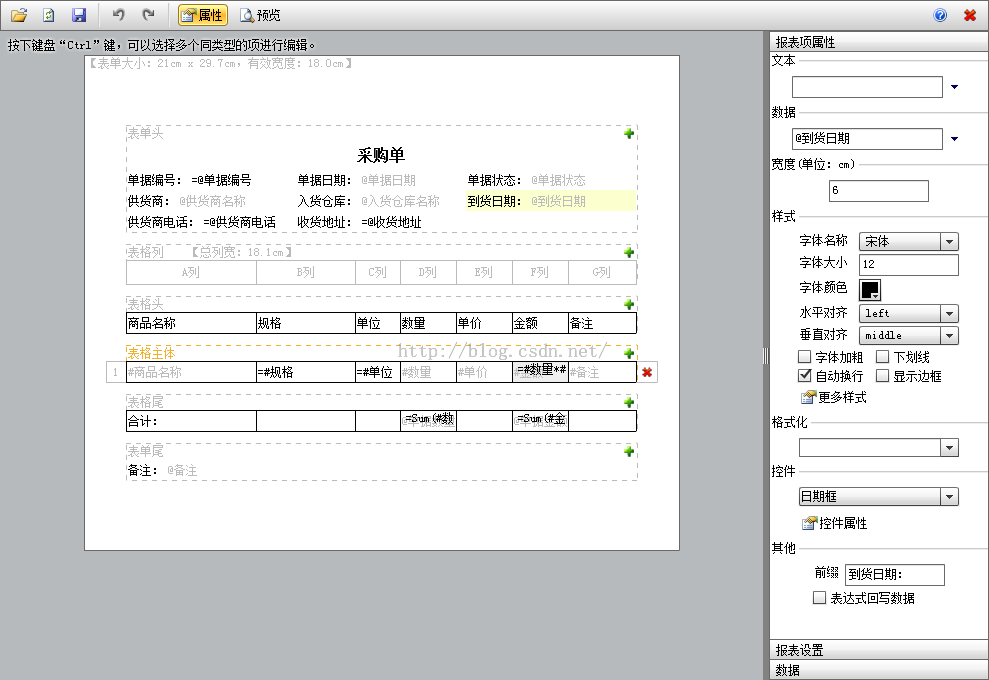Open 水平对齐 horizontal align dropdown
Viewport: 989px width, 680px height.
tap(949, 314)
